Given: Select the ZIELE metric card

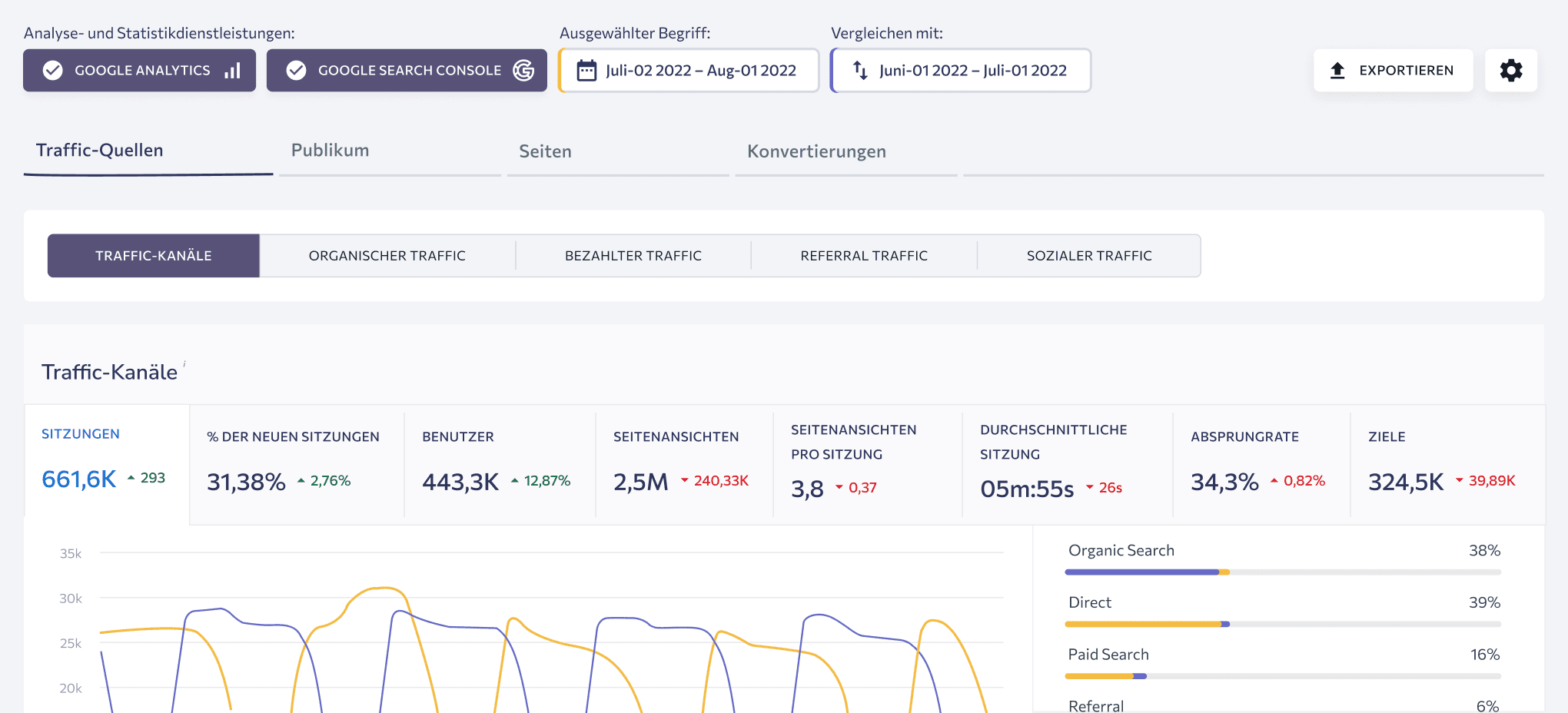Looking at the screenshot, I should click(x=1447, y=465).
